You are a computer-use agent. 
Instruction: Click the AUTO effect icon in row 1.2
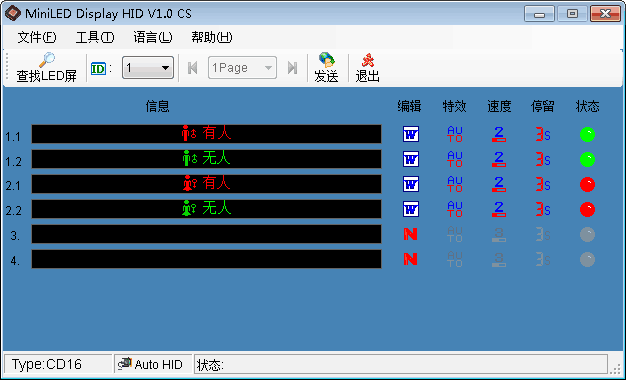(455, 159)
